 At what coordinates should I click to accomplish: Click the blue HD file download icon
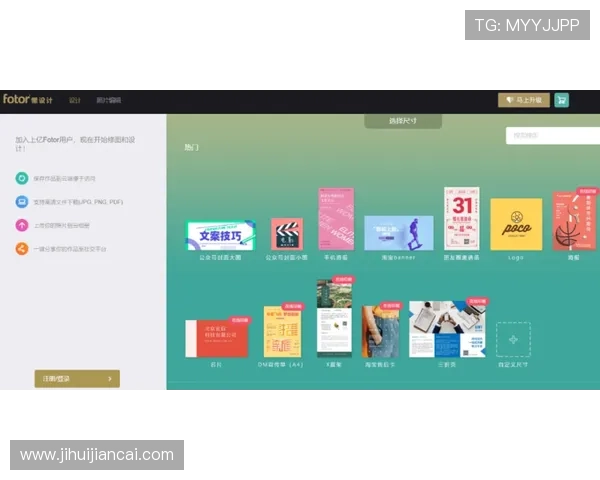point(22,202)
